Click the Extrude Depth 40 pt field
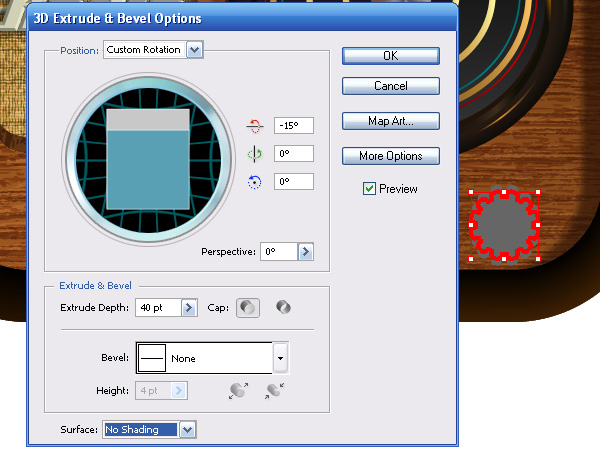This screenshot has height=450, width=600. [158, 308]
